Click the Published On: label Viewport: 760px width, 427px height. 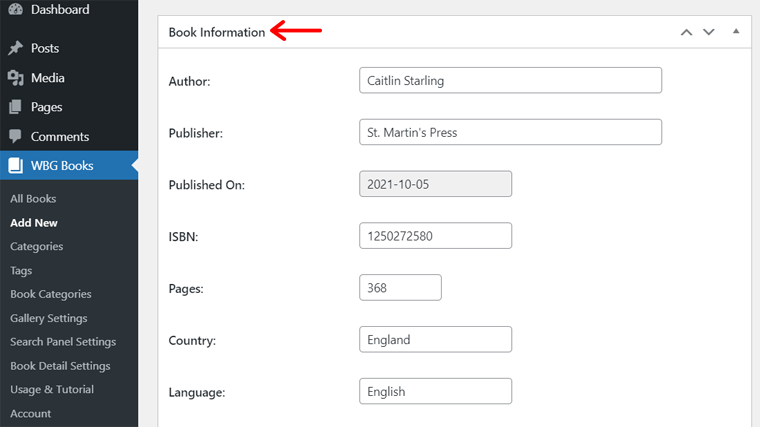point(206,185)
